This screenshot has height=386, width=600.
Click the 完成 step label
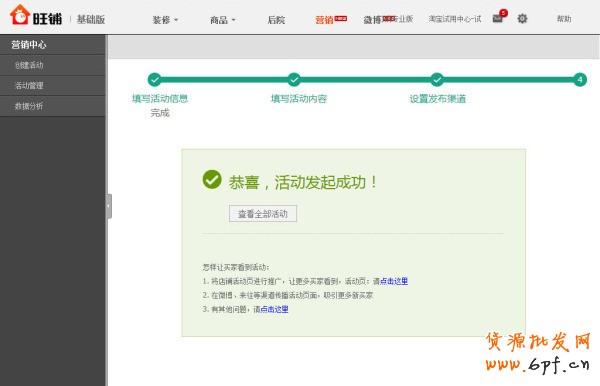pos(160,113)
